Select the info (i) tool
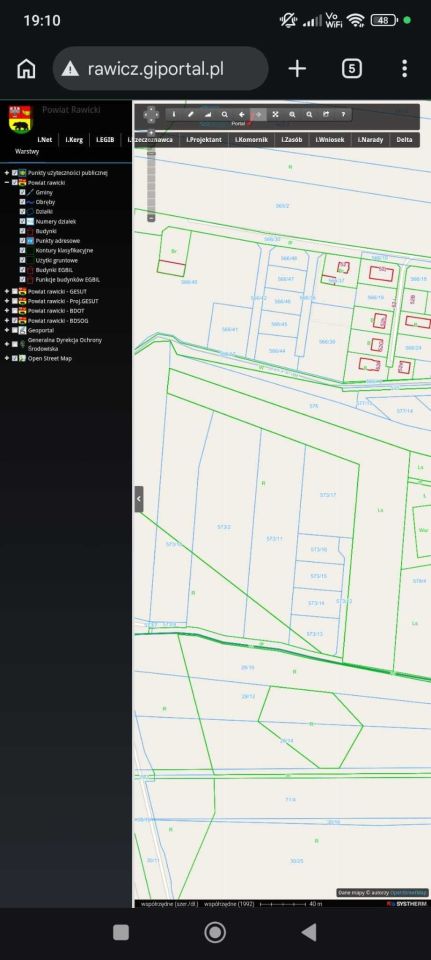 pyautogui.click(x=174, y=114)
